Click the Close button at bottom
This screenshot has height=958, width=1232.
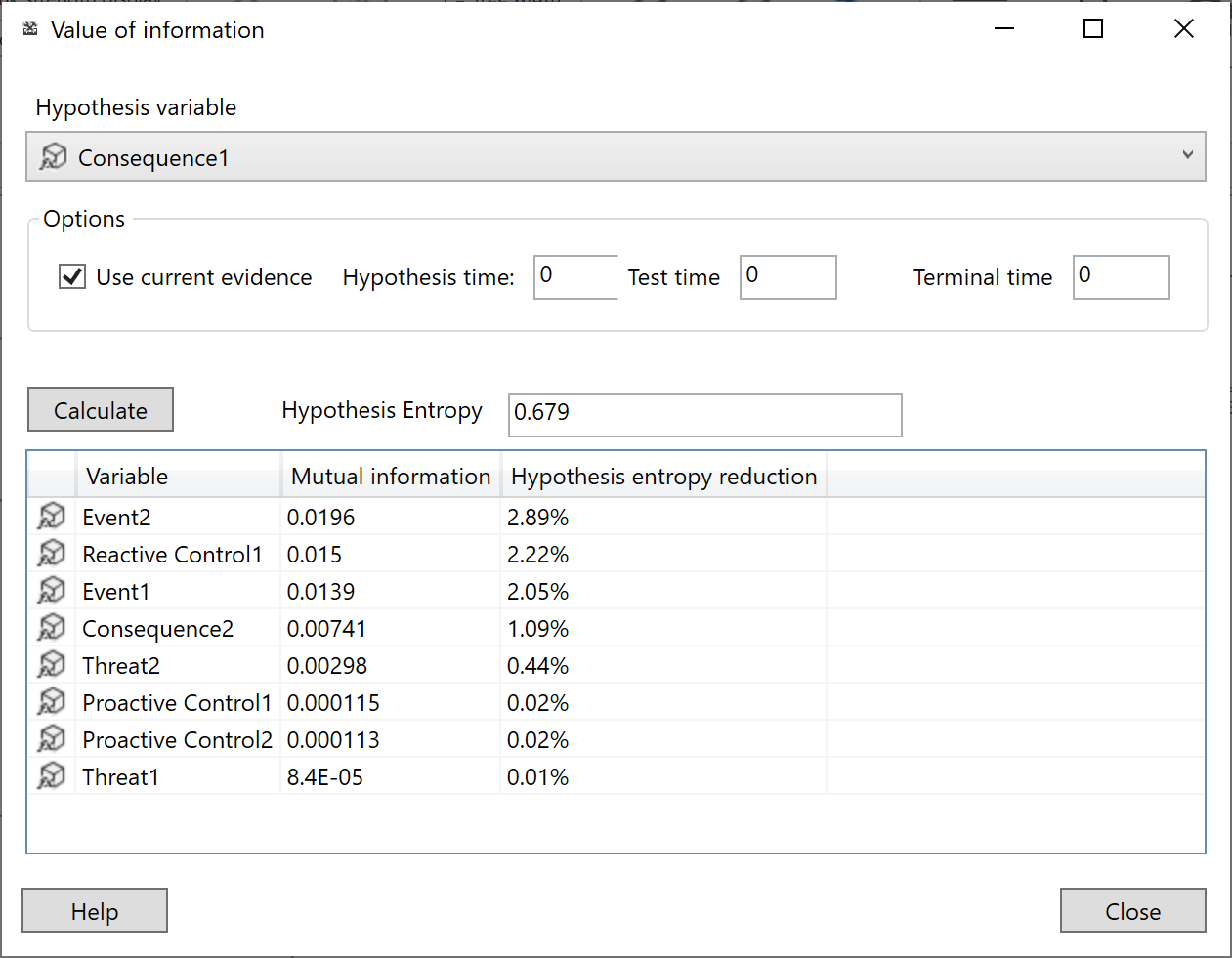(1132, 911)
